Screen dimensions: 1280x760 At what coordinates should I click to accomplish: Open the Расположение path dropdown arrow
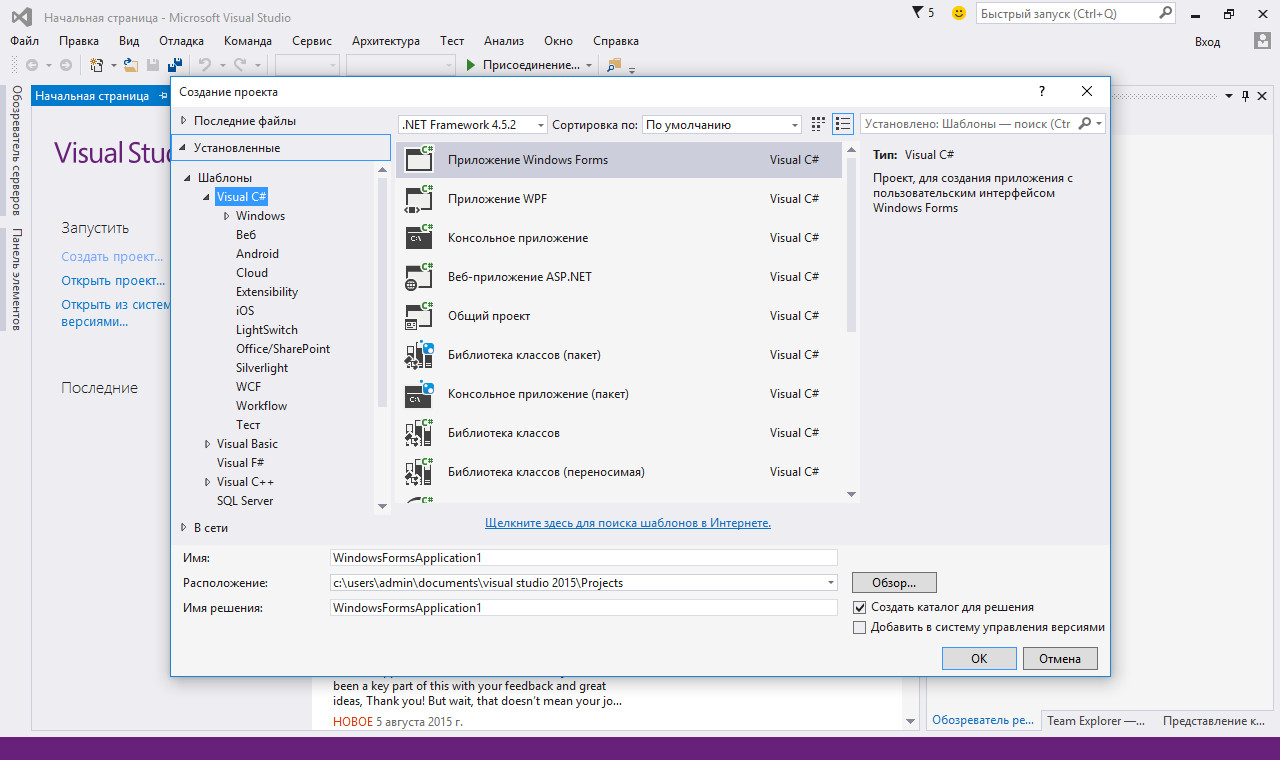pyautogui.click(x=831, y=583)
